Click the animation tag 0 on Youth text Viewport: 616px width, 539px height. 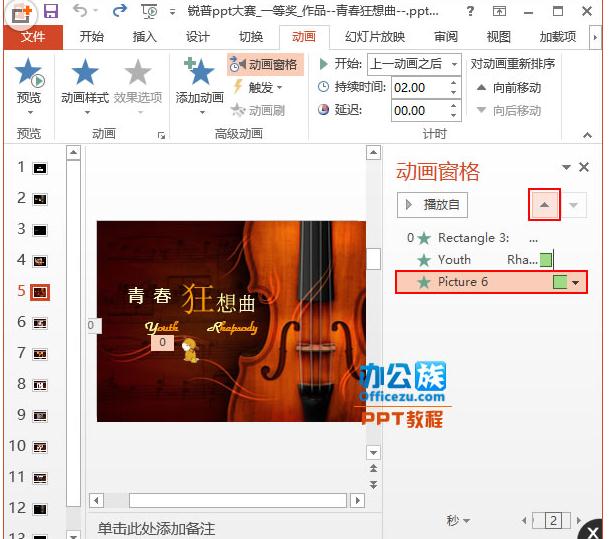162,342
